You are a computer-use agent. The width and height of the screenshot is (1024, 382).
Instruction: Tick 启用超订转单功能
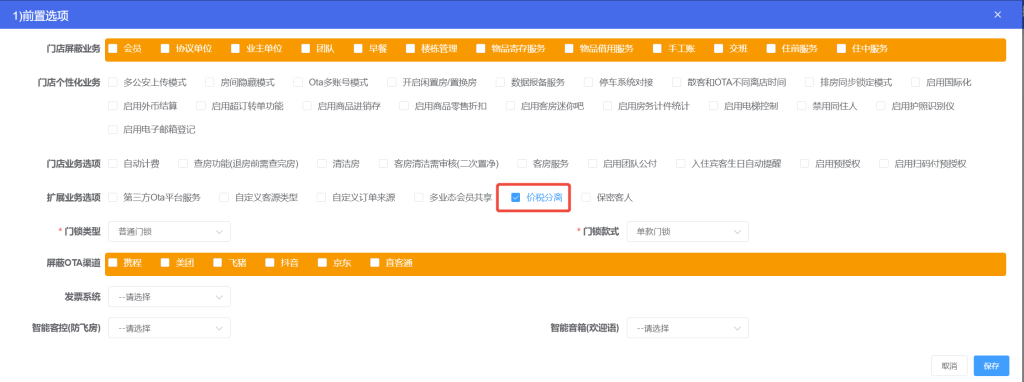[201, 106]
